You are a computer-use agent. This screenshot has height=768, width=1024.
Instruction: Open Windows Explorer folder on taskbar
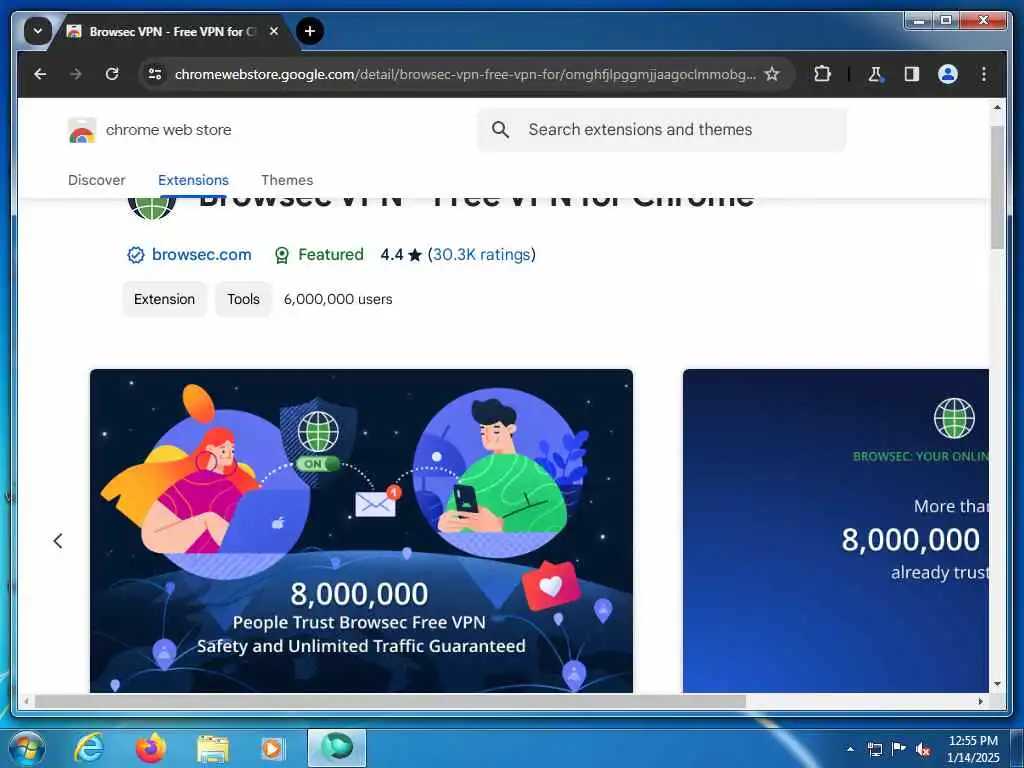pos(213,748)
